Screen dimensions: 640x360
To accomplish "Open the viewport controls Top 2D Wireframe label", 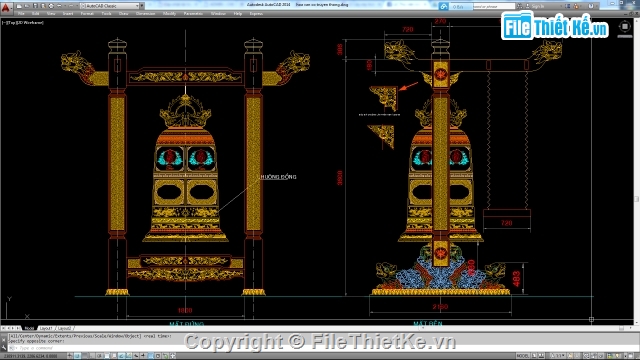I will pos(23,22).
